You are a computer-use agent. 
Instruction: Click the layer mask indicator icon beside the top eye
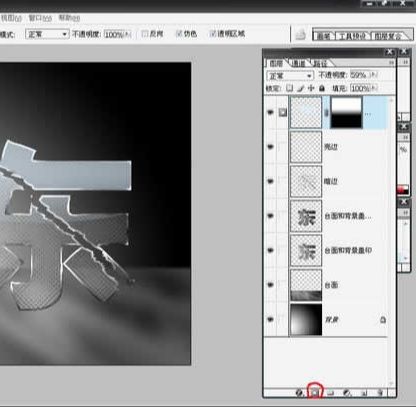[x=283, y=112]
